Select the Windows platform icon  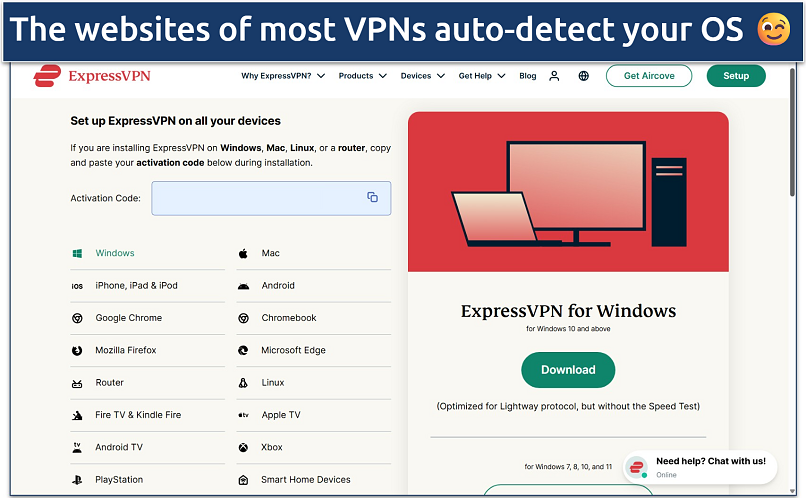tap(77, 254)
